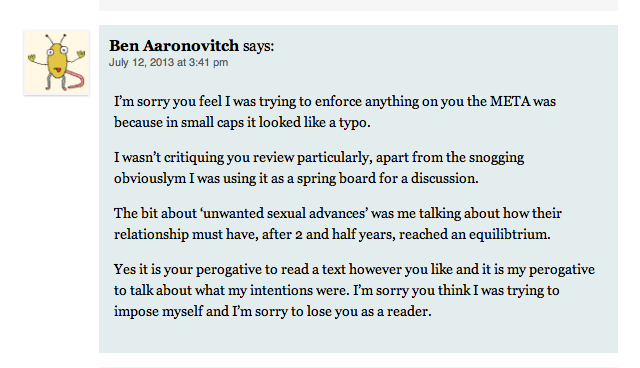The height and width of the screenshot is (368, 640).
Task: Click the pink tail on the avatar image
Action: (x=77, y=80)
